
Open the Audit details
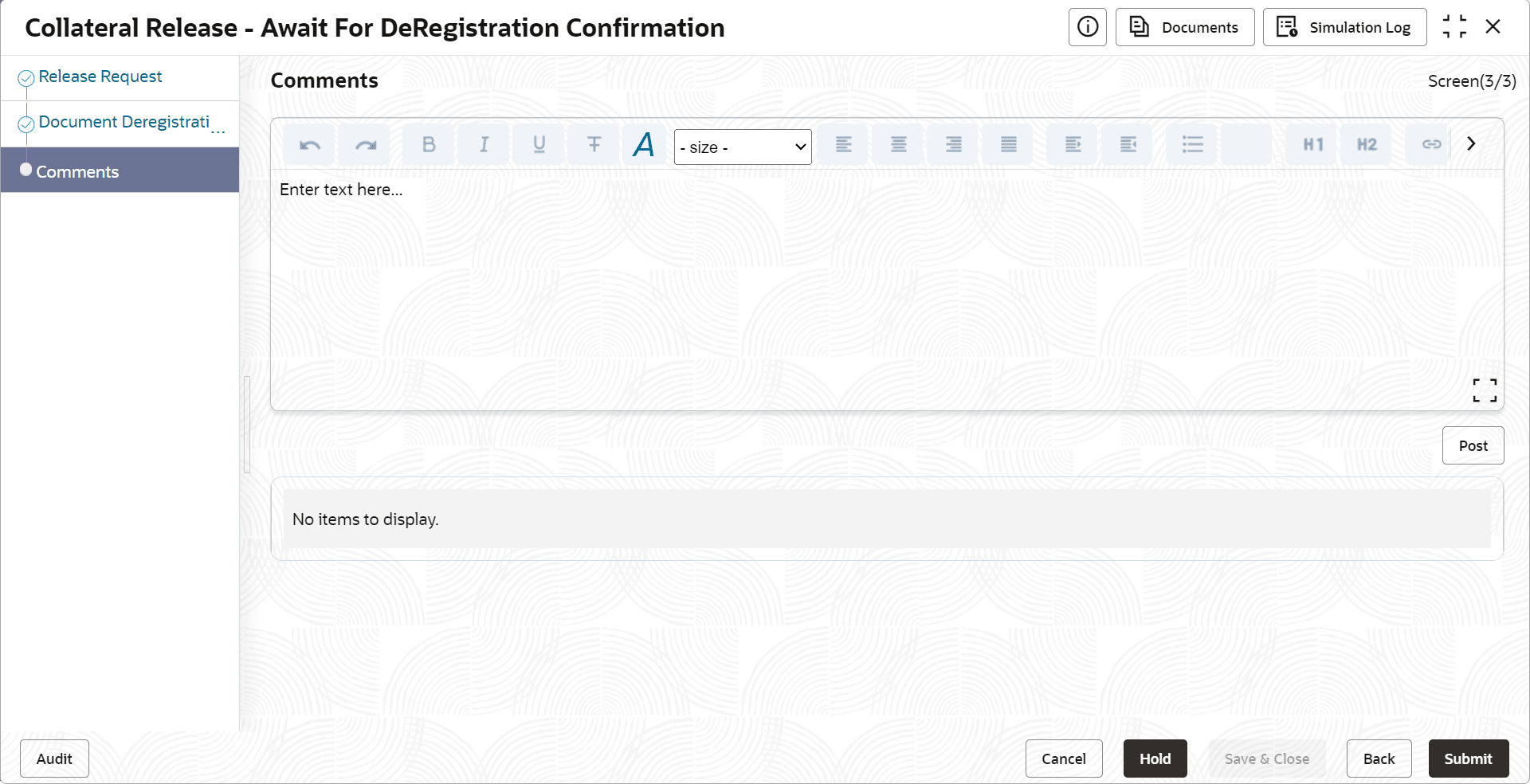pyautogui.click(x=54, y=759)
